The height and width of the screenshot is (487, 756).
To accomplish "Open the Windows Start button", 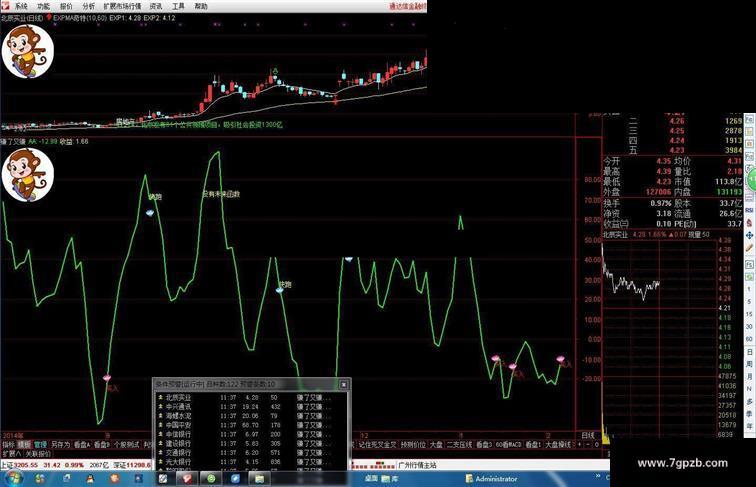I will (x=14, y=478).
